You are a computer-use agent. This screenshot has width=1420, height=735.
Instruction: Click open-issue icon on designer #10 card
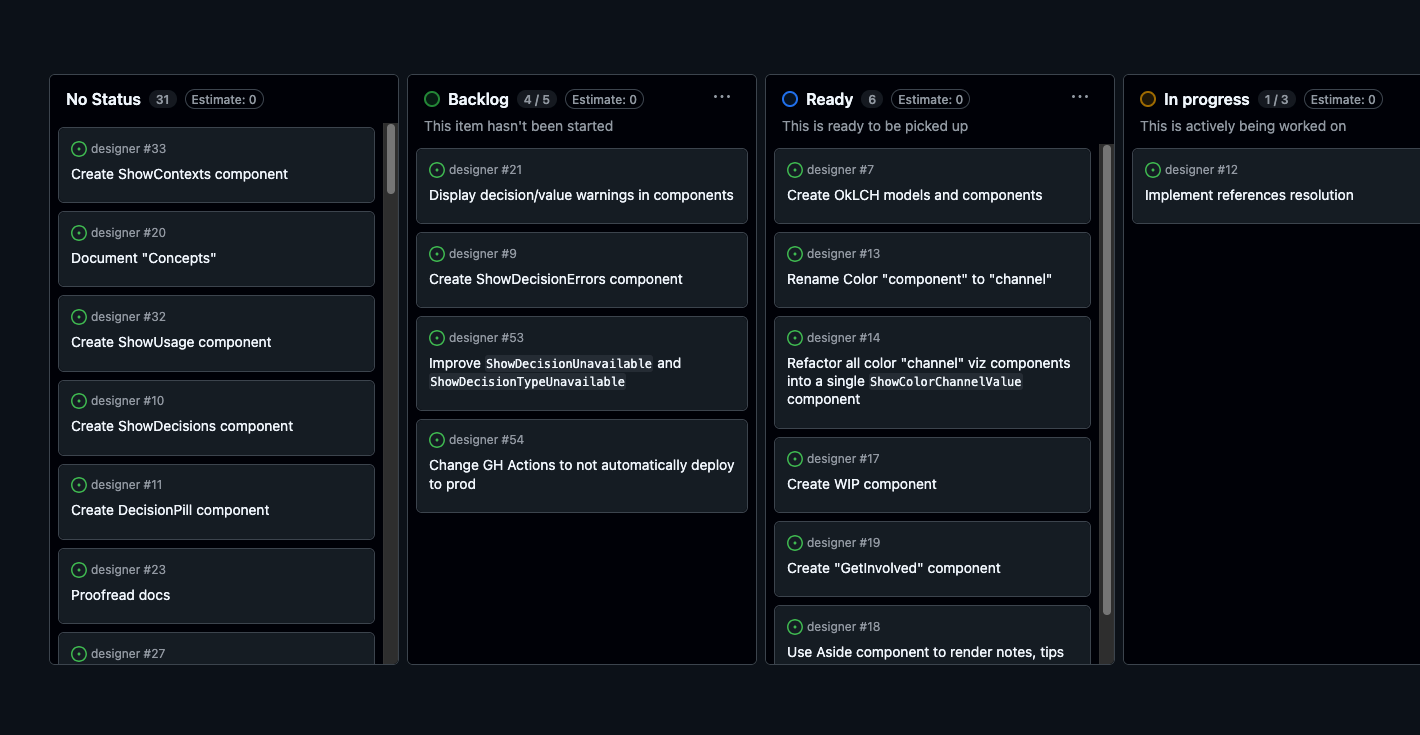click(79, 401)
